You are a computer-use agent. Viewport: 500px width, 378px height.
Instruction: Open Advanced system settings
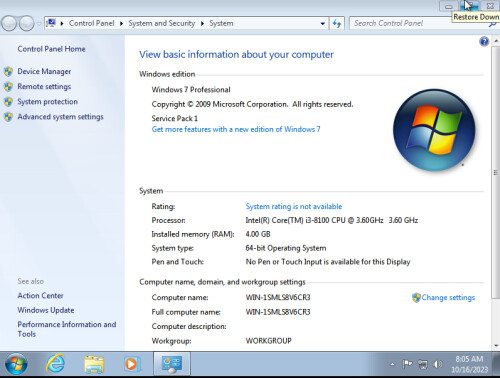(x=60, y=117)
